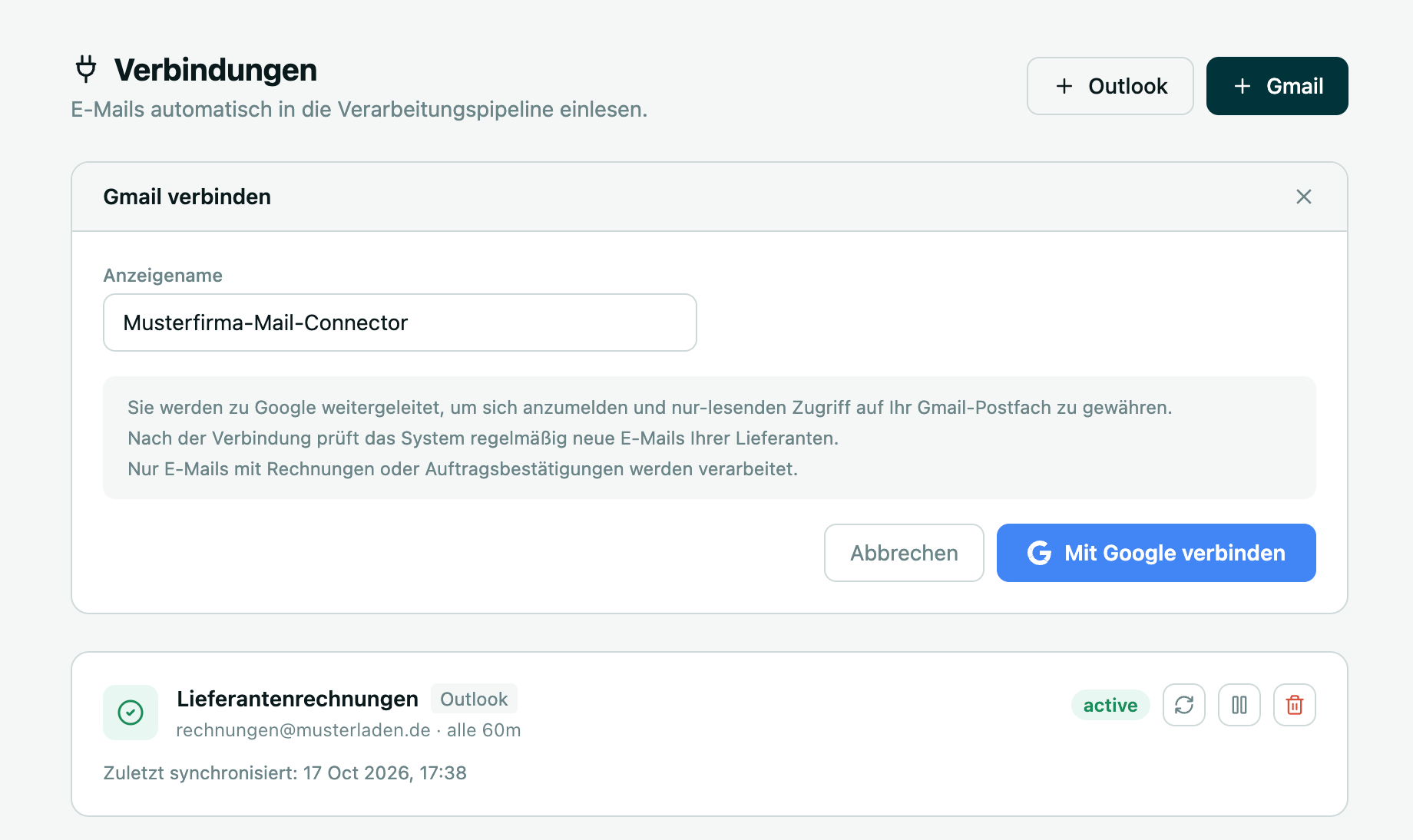Select the Lieferantenrechnungen connection title
Screen dimensions: 1413x840
[x=297, y=699]
